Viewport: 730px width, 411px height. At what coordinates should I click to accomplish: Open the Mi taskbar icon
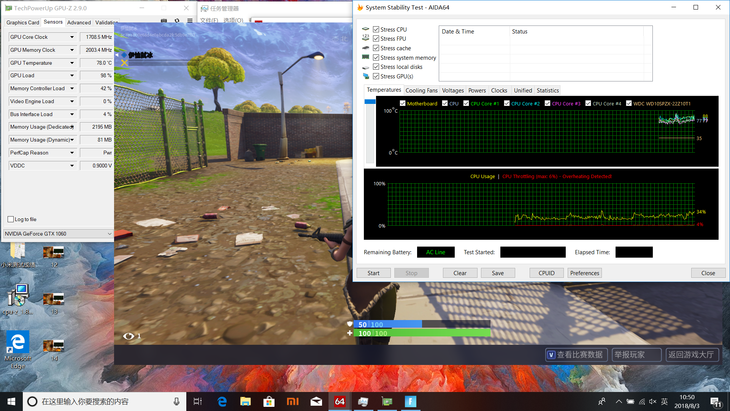[x=292, y=401]
